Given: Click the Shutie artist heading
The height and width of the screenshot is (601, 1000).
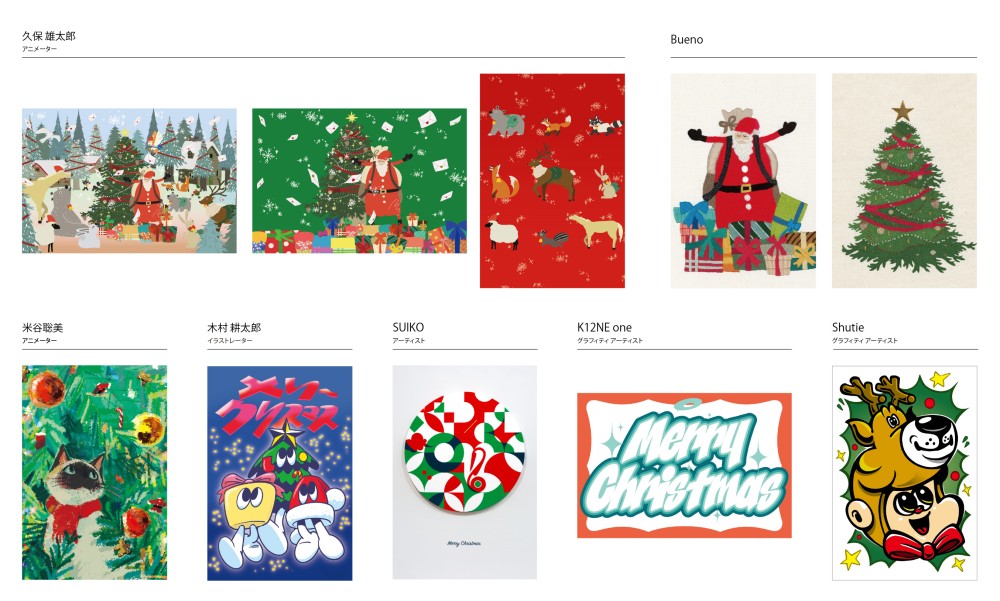Looking at the screenshot, I should [848, 327].
